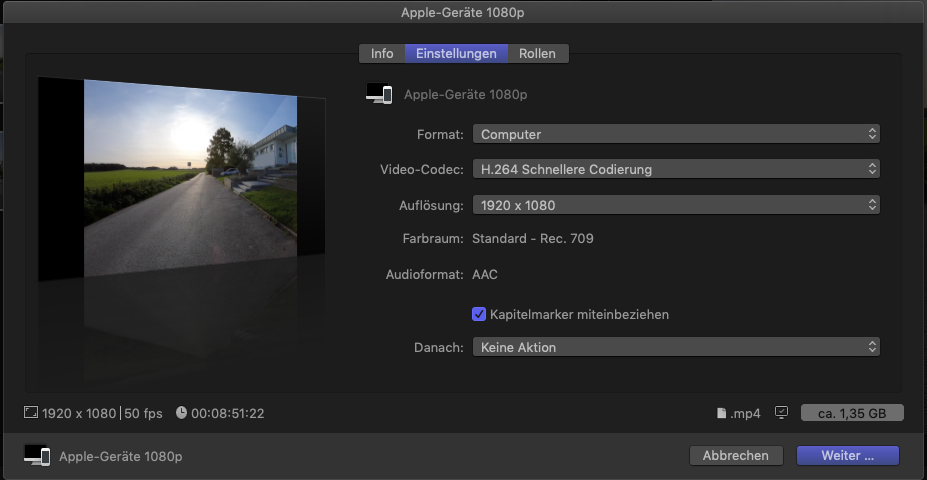Click the Standard - Rec. 709 color space value
This screenshot has height=480, width=927.
[540, 238]
